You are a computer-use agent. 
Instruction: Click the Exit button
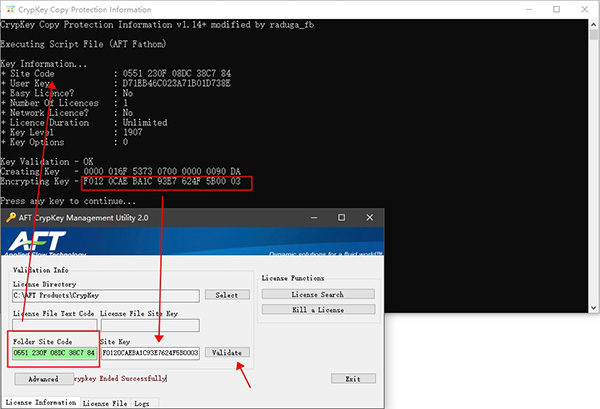pos(353,379)
